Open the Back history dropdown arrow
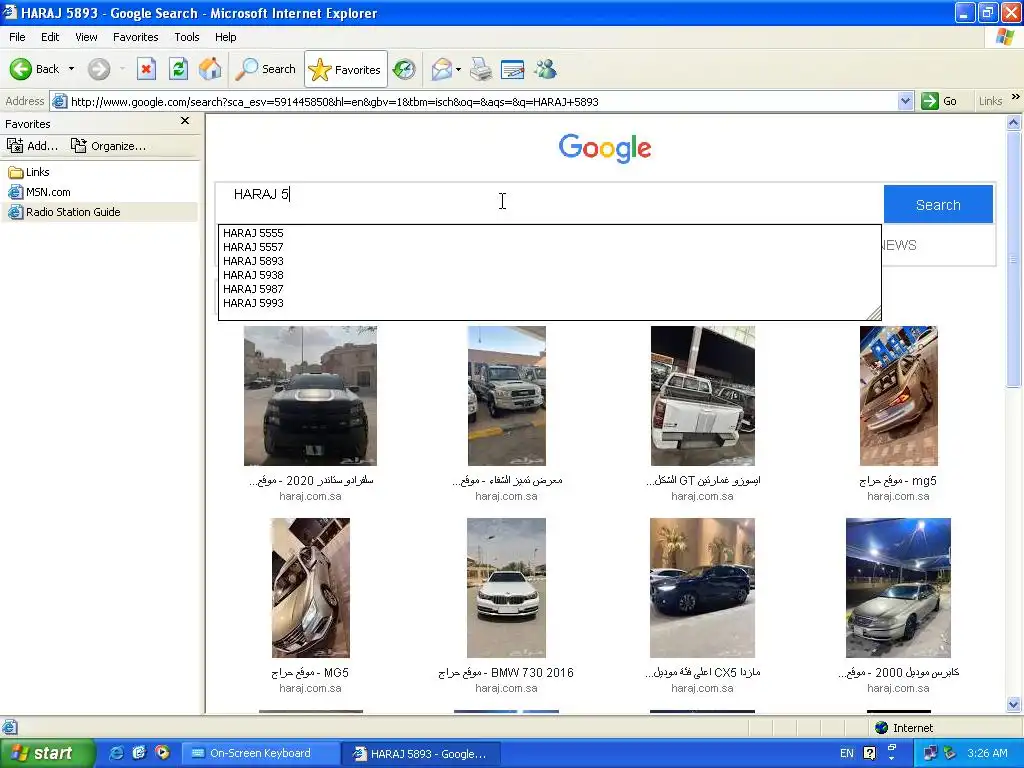 pos(71,69)
